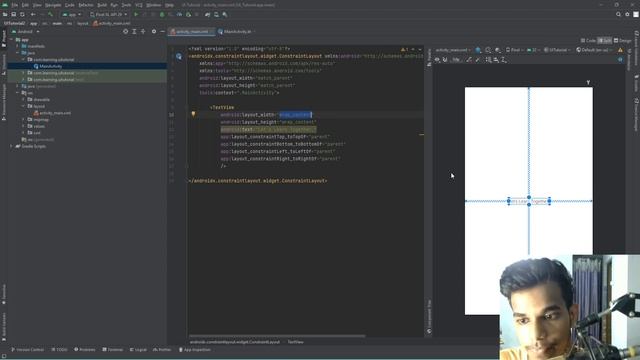Select the drawable folder in tree
Image resolution: width=640 pixels, height=360 pixels.
click(41, 100)
